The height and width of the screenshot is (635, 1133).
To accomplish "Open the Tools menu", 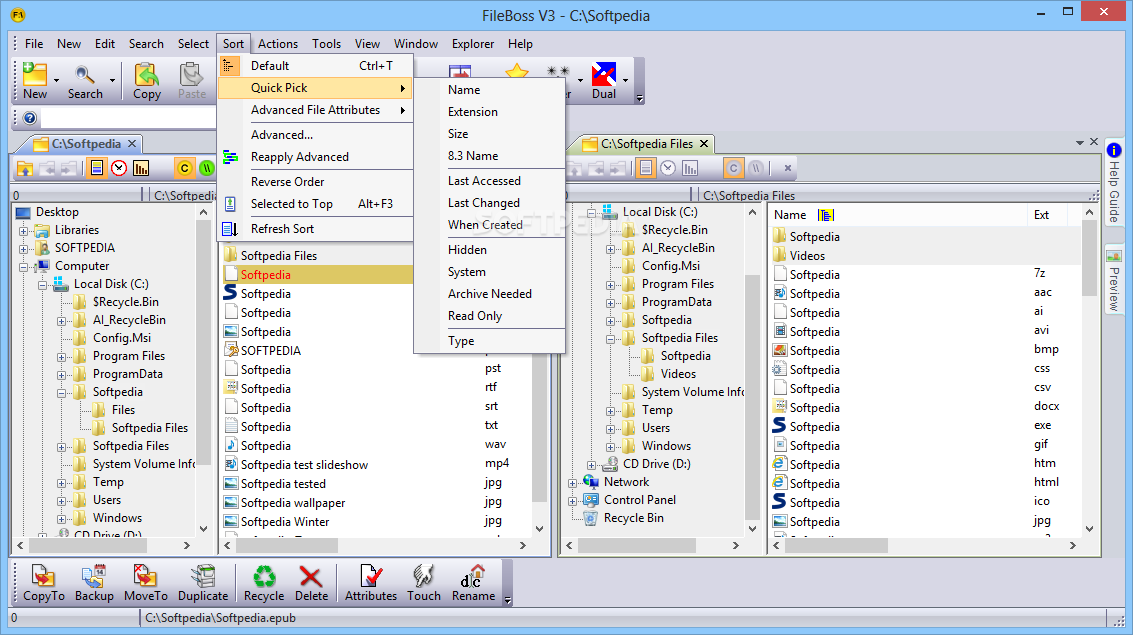I will coord(327,44).
